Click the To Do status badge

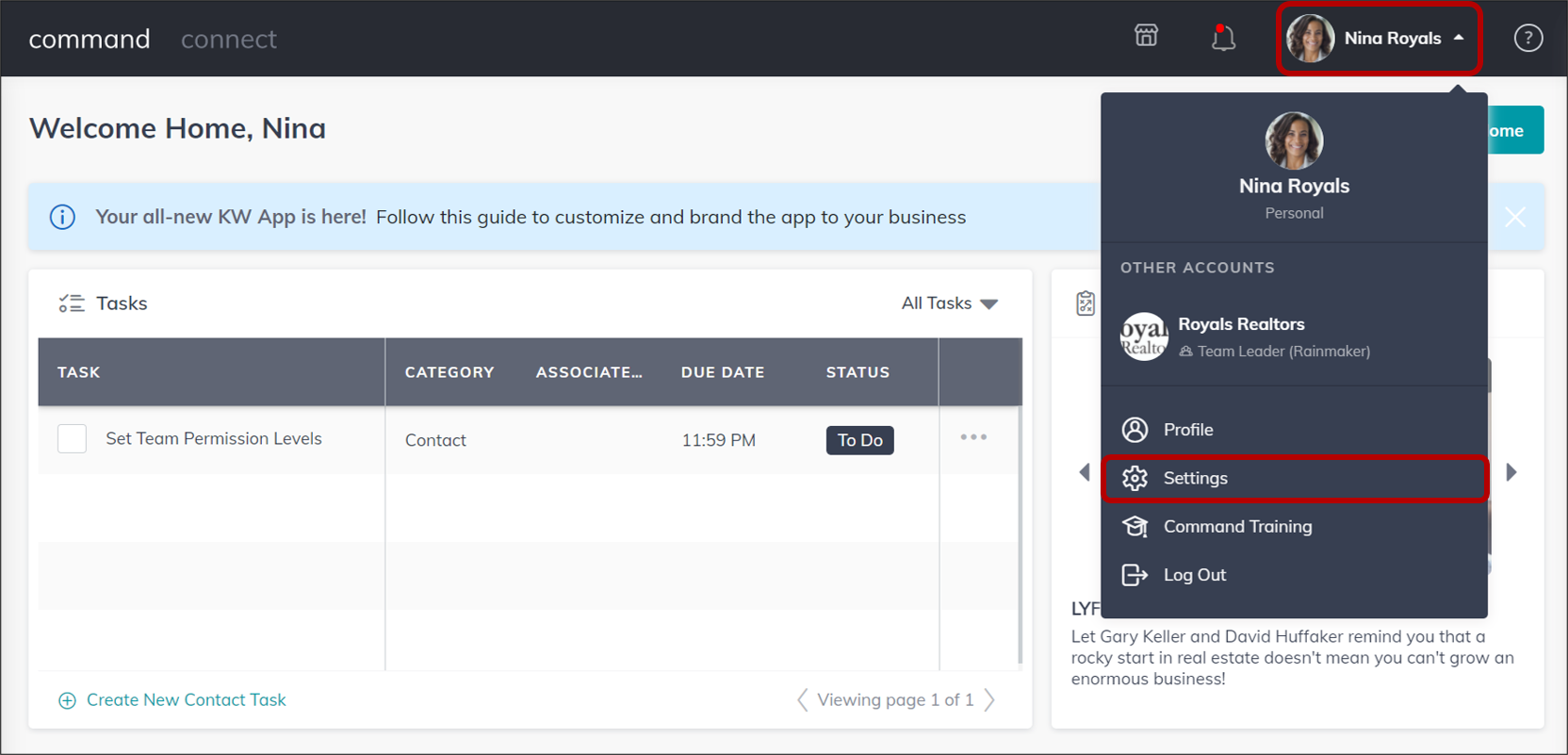[x=859, y=440]
